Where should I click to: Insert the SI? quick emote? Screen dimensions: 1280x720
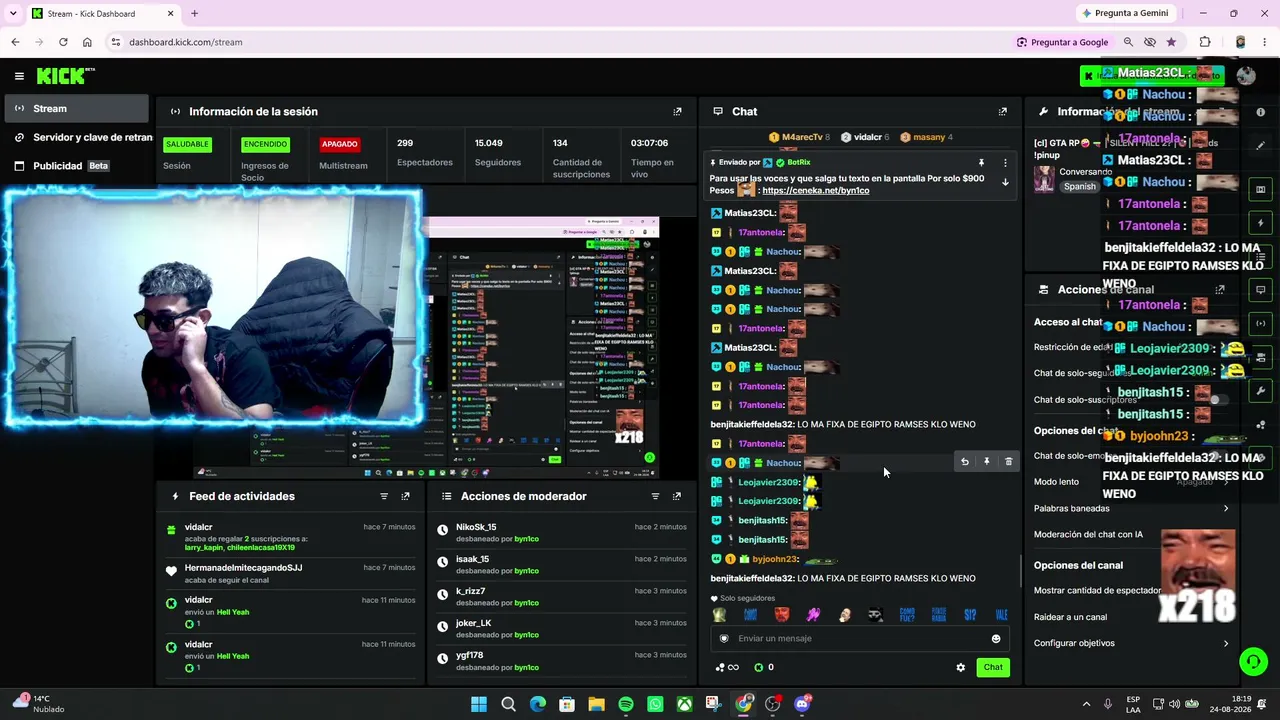point(970,614)
